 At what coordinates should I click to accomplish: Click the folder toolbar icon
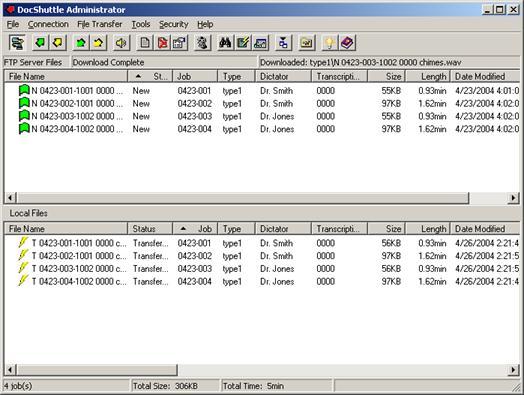pyautogui.click(x=307, y=43)
